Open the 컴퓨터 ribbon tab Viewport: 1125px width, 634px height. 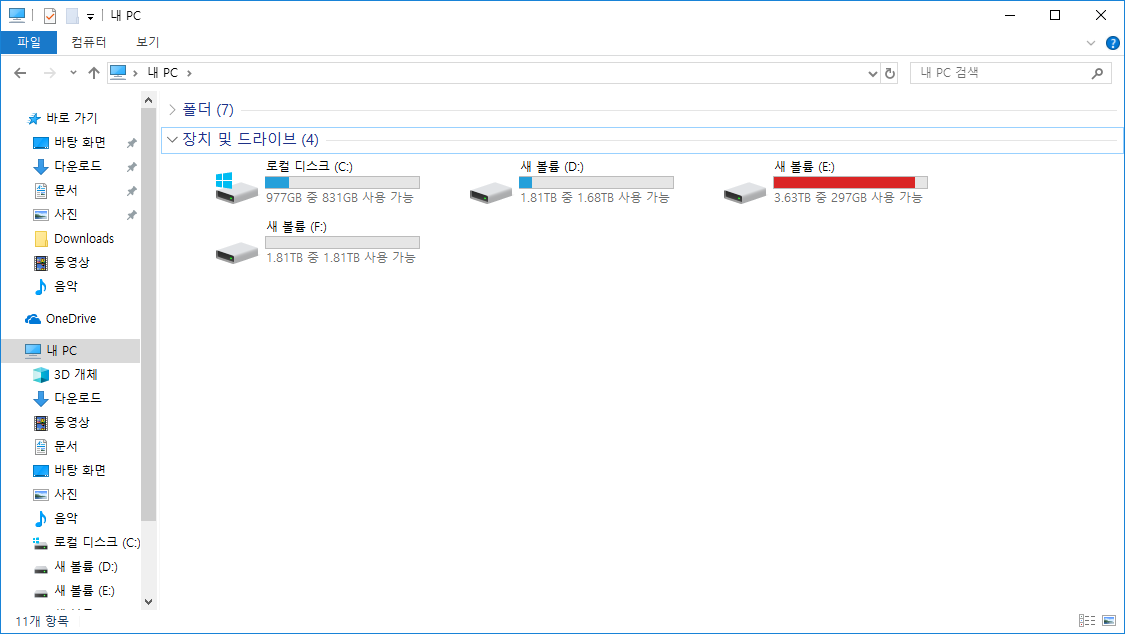[89, 42]
